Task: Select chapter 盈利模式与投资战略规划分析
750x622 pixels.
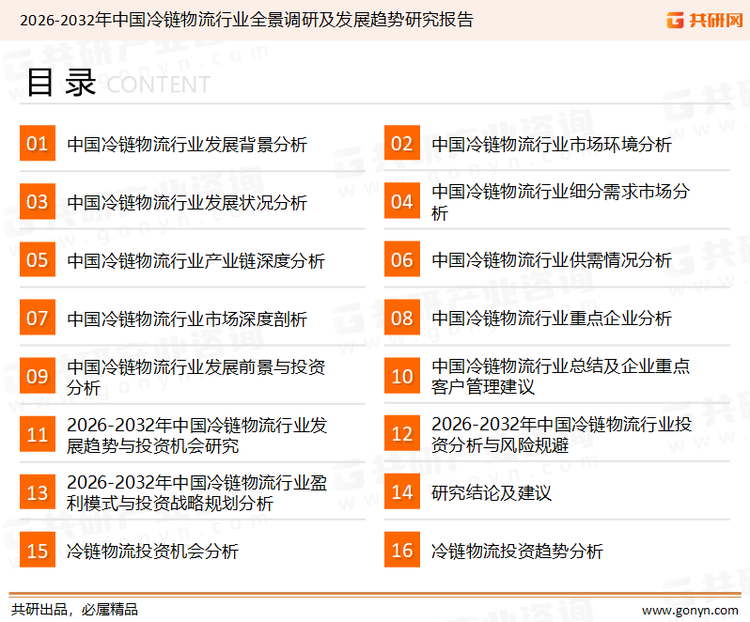Action: click(x=196, y=492)
